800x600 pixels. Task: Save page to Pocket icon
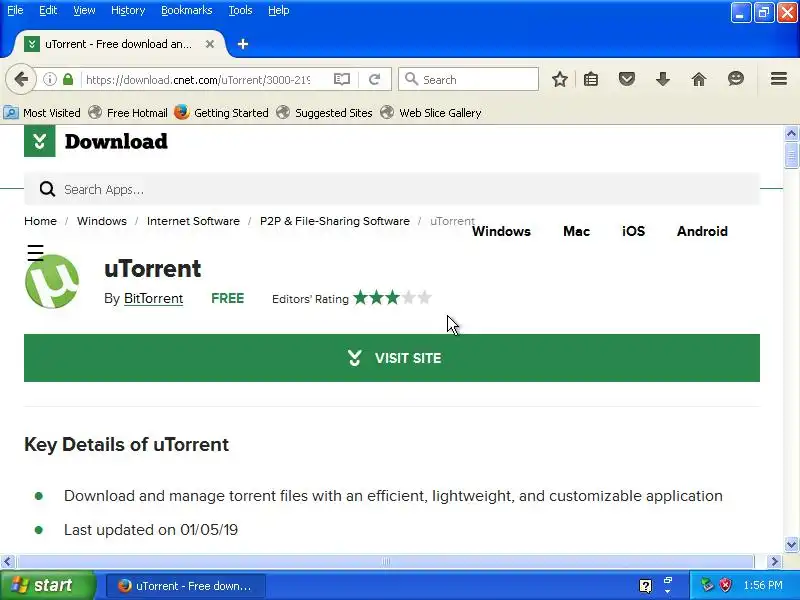[x=627, y=79]
